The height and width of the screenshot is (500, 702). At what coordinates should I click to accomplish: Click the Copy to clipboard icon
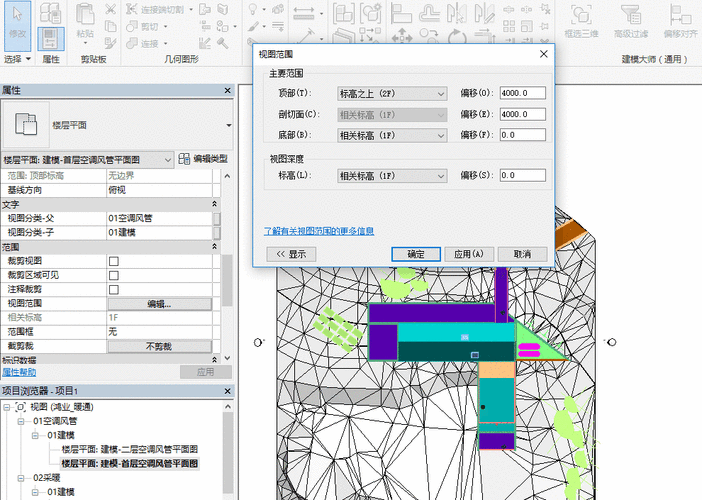pyautogui.click(x=110, y=26)
